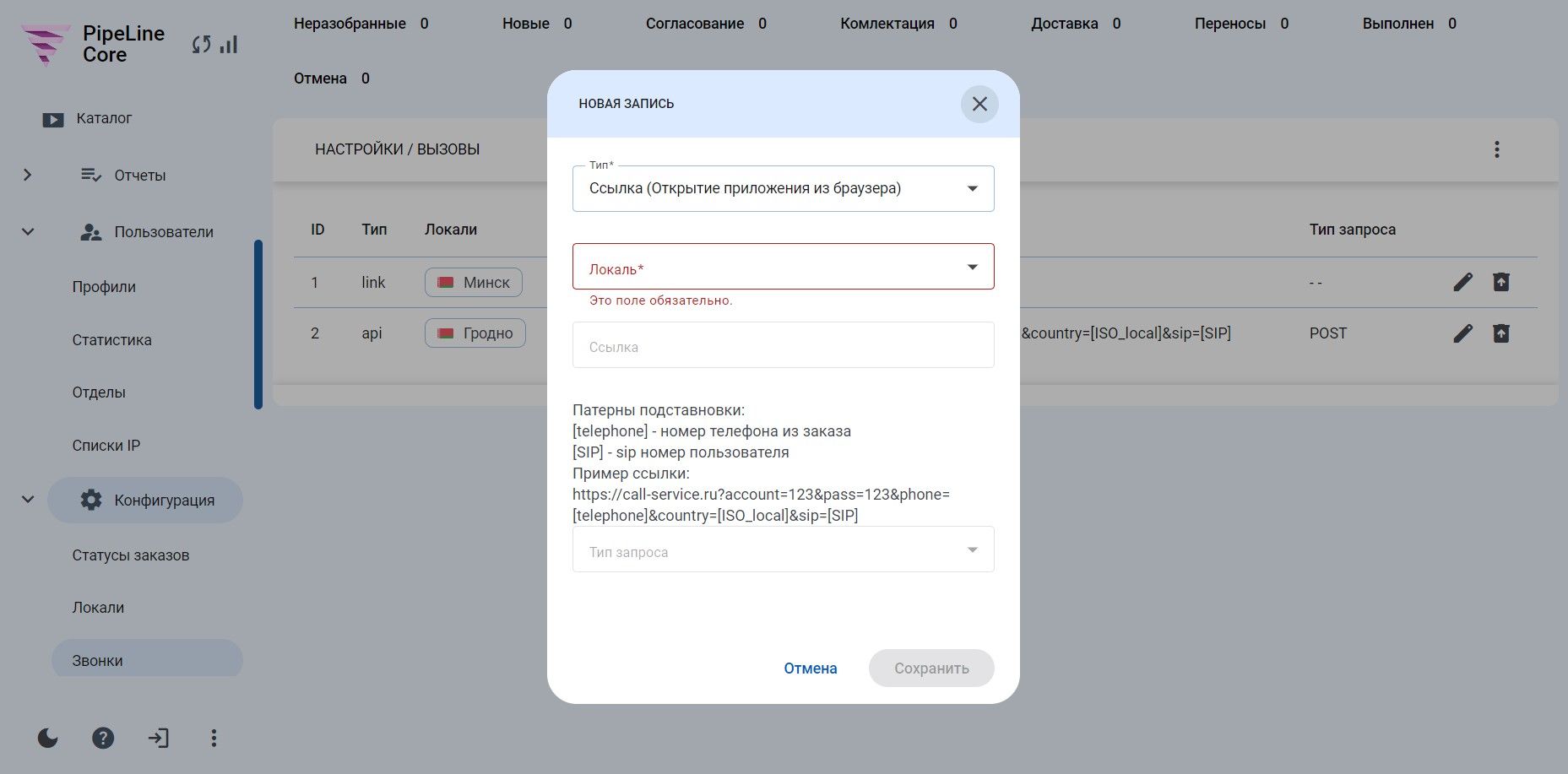Click the sync refresh icon
This screenshot has height=774, width=1568.
(201, 45)
